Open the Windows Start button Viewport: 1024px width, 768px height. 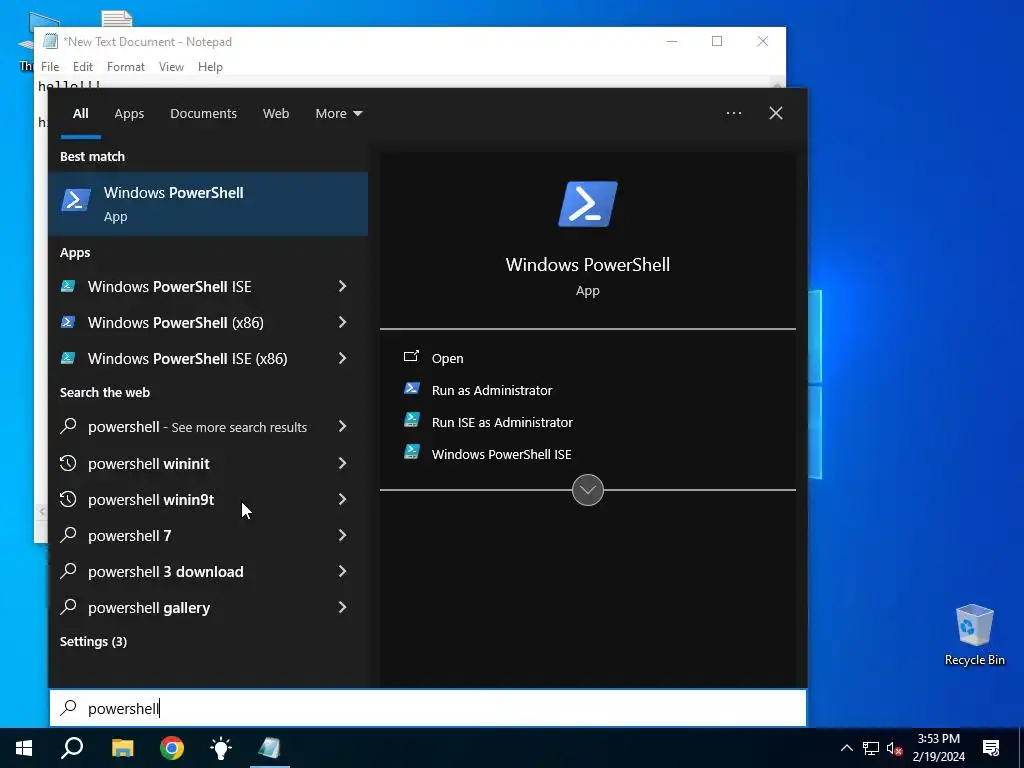(24, 748)
